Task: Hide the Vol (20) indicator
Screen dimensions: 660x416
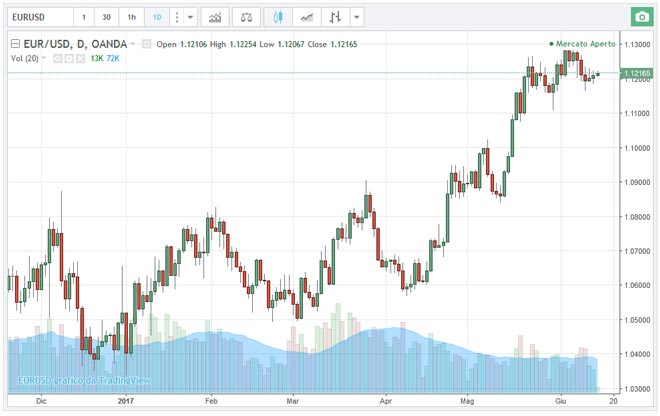Action: pos(58,59)
